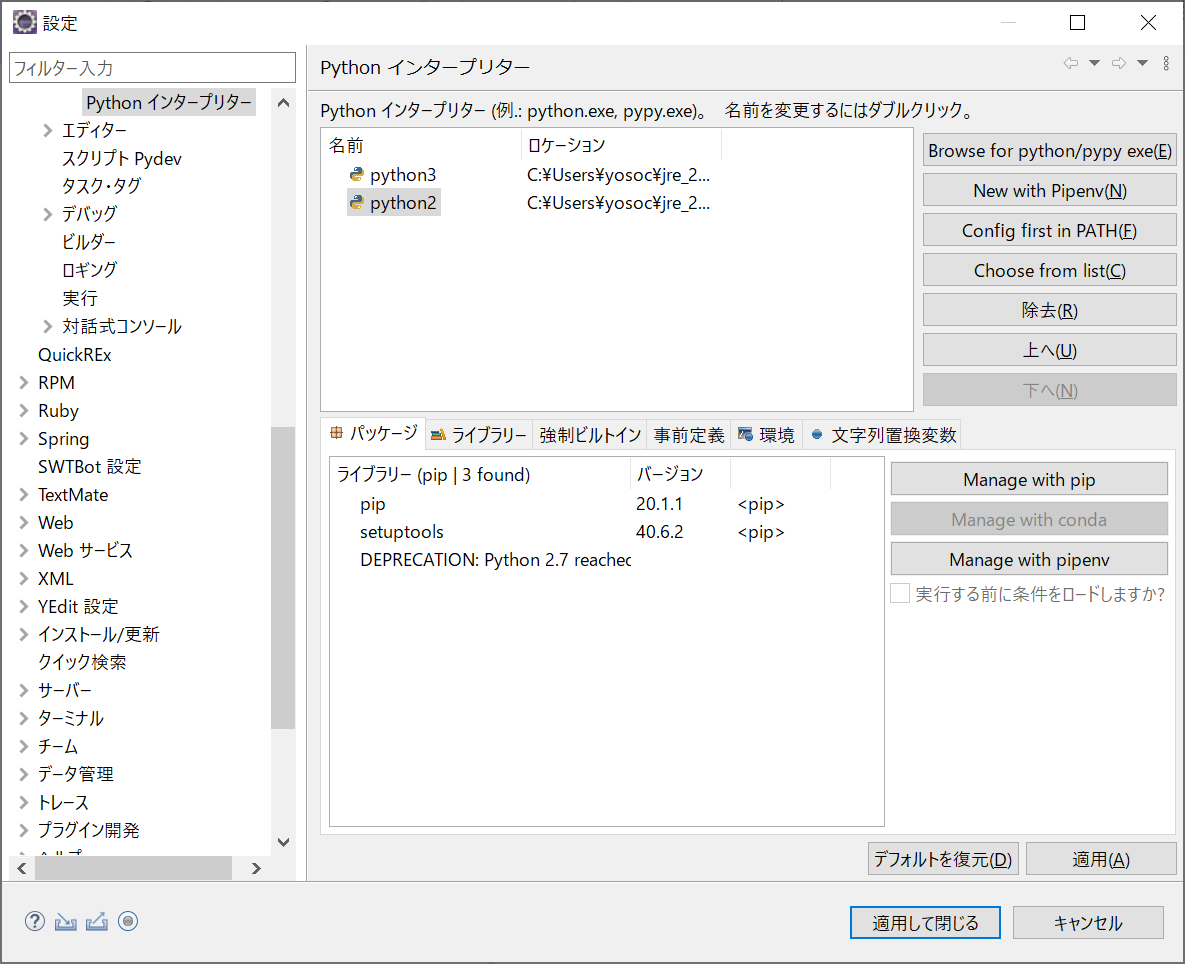Expand the TextMate tree node

[x=23, y=494]
